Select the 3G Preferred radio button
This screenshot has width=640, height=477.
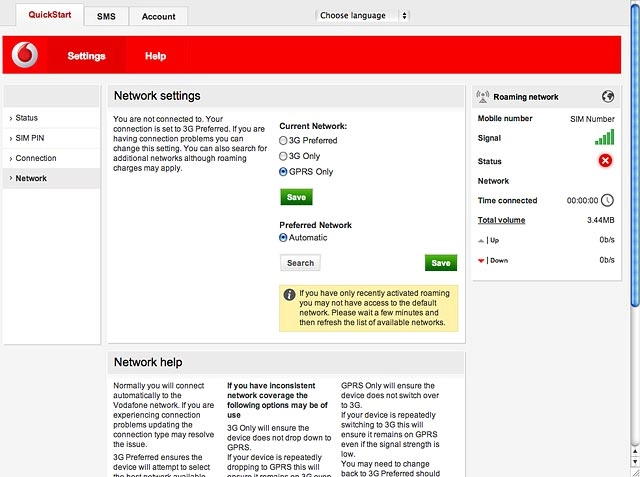point(283,141)
